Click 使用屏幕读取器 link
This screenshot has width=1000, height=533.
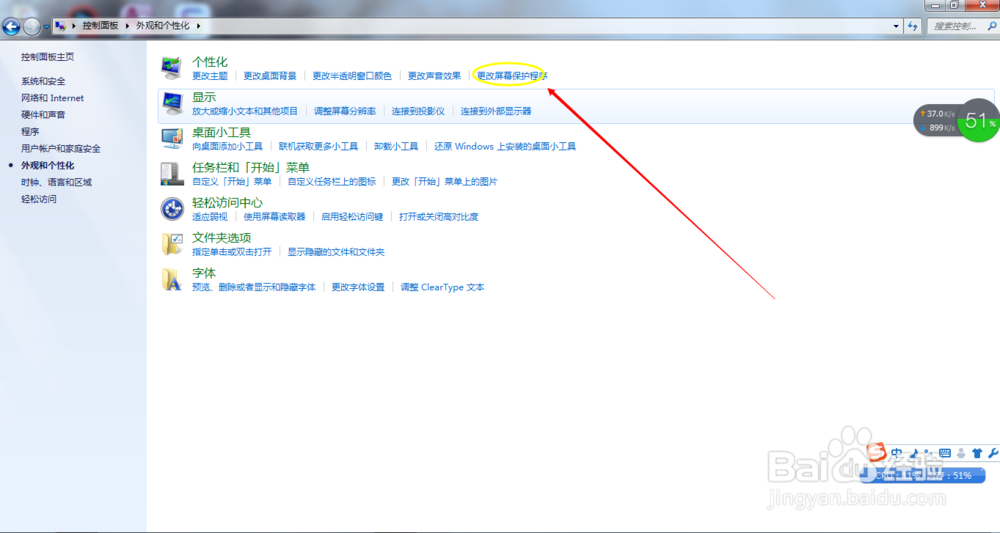(274, 217)
